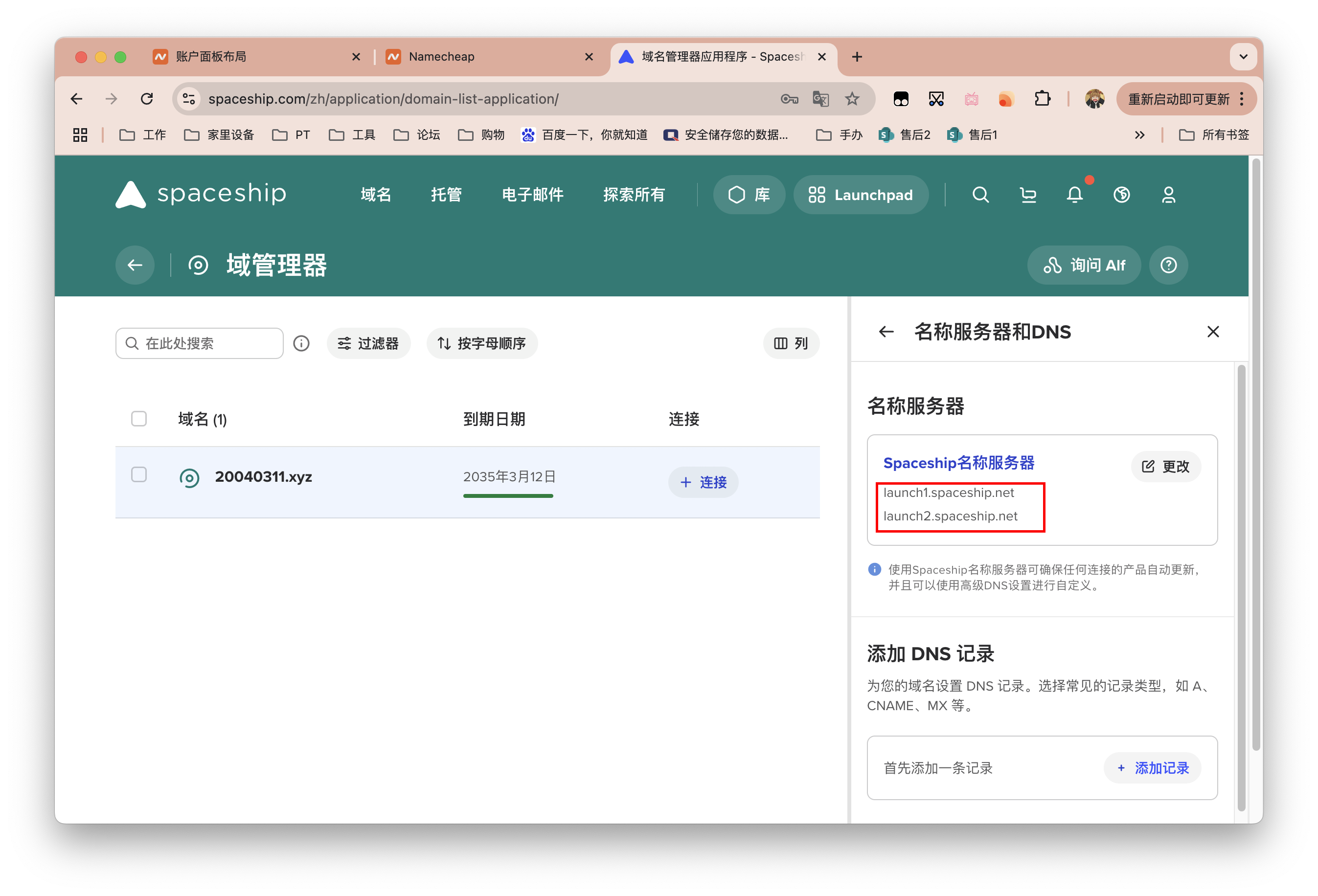The height and width of the screenshot is (896, 1318).
Task: Open the notifications bell
Action: (1075, 195)
